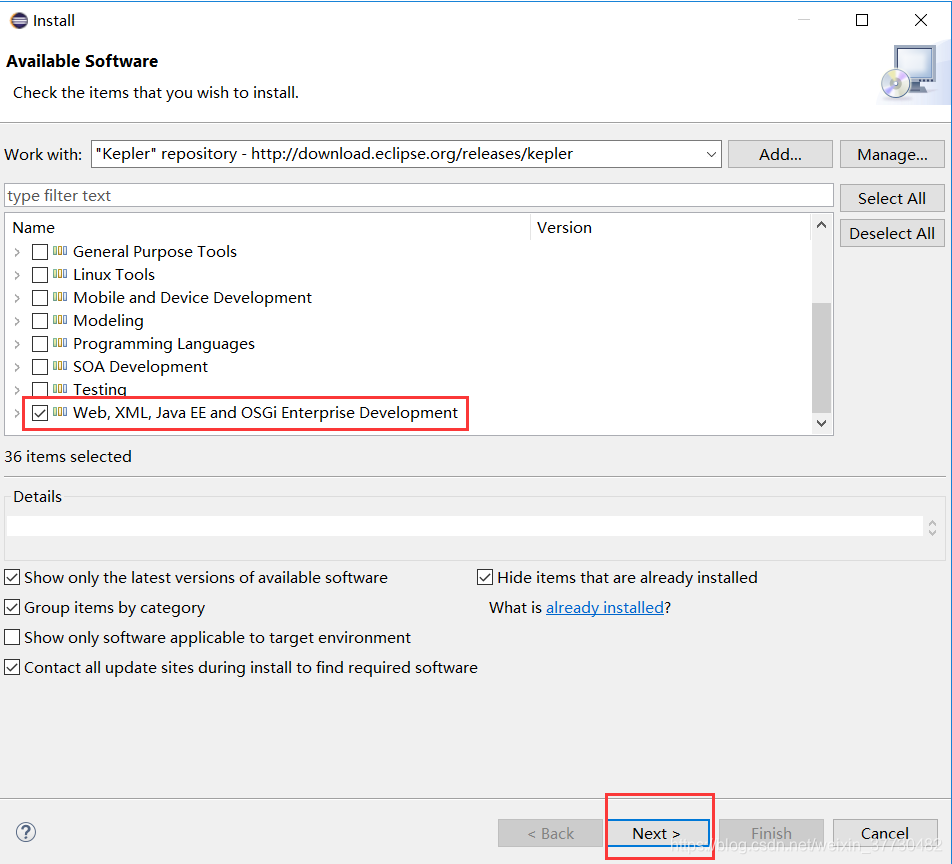Click the Web, XML, Java EE category icon
Image resolution: width=952 pixels, height=864 pixels.
[60, 412]
